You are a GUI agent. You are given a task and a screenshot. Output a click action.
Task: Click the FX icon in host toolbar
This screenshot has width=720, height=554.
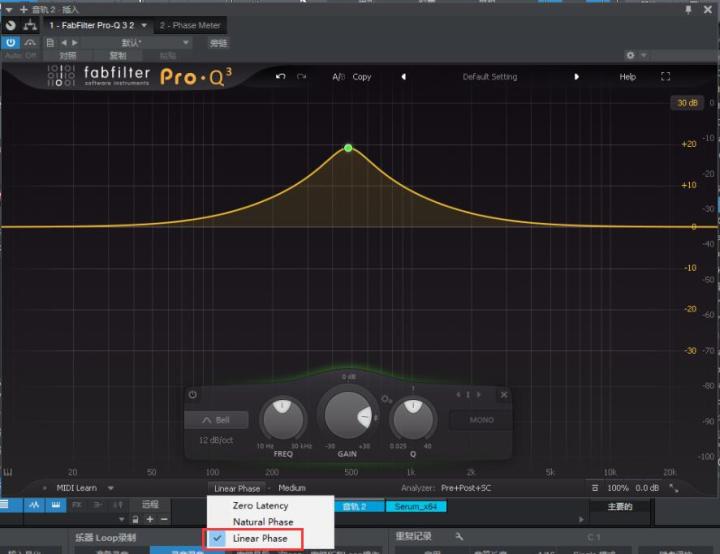[x=77, y=505]
